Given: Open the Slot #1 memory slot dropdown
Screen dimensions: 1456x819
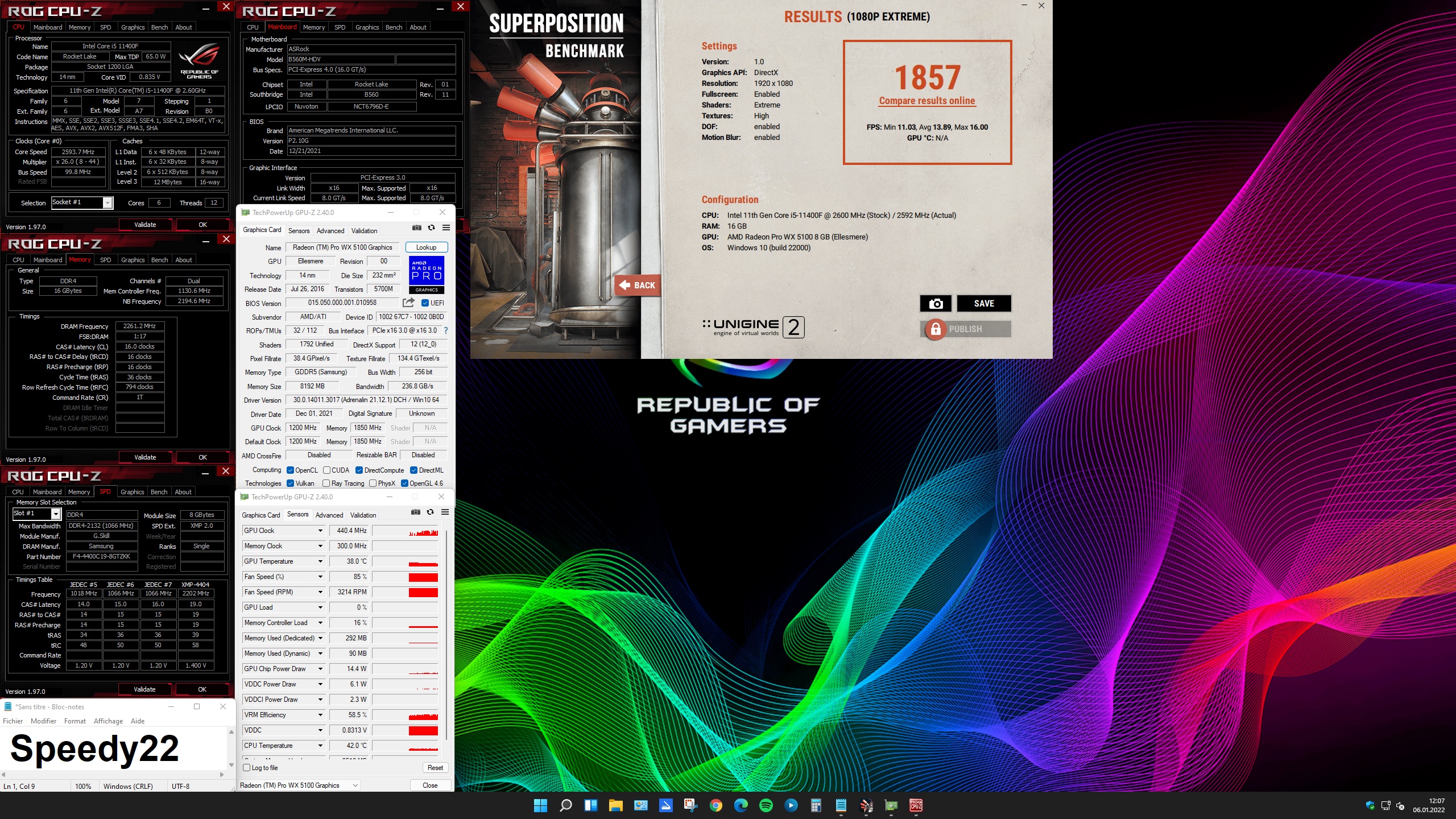Looking at the screenshot, I should (56, 514).
